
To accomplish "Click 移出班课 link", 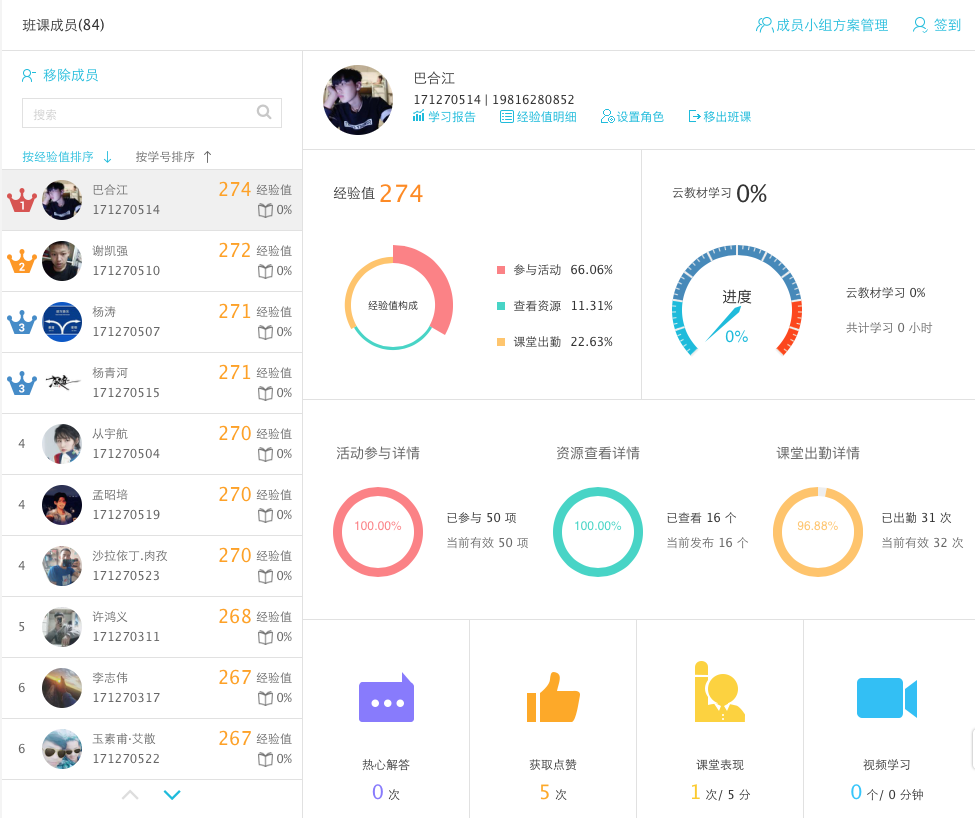I will [x=720, y=117].
